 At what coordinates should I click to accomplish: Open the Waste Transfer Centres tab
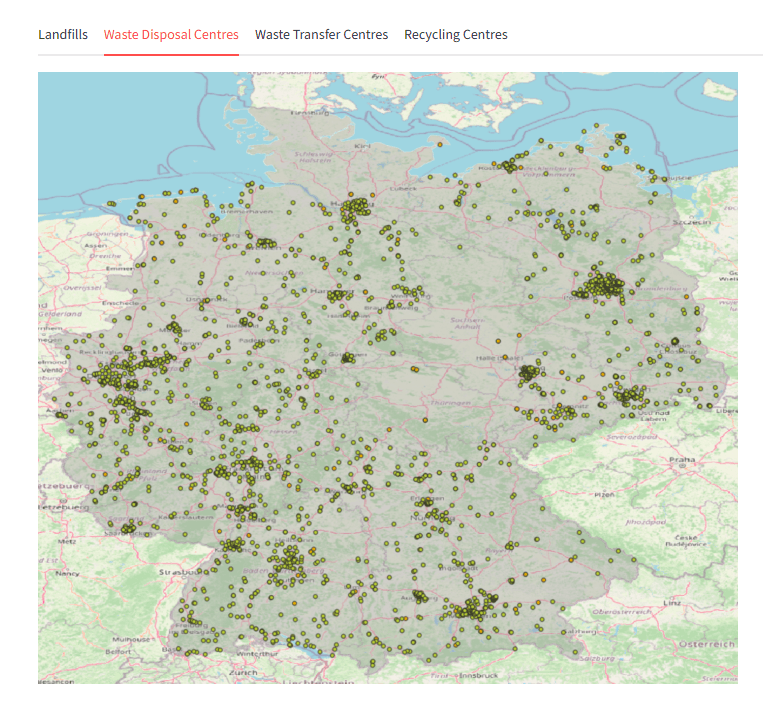(321, 35)
